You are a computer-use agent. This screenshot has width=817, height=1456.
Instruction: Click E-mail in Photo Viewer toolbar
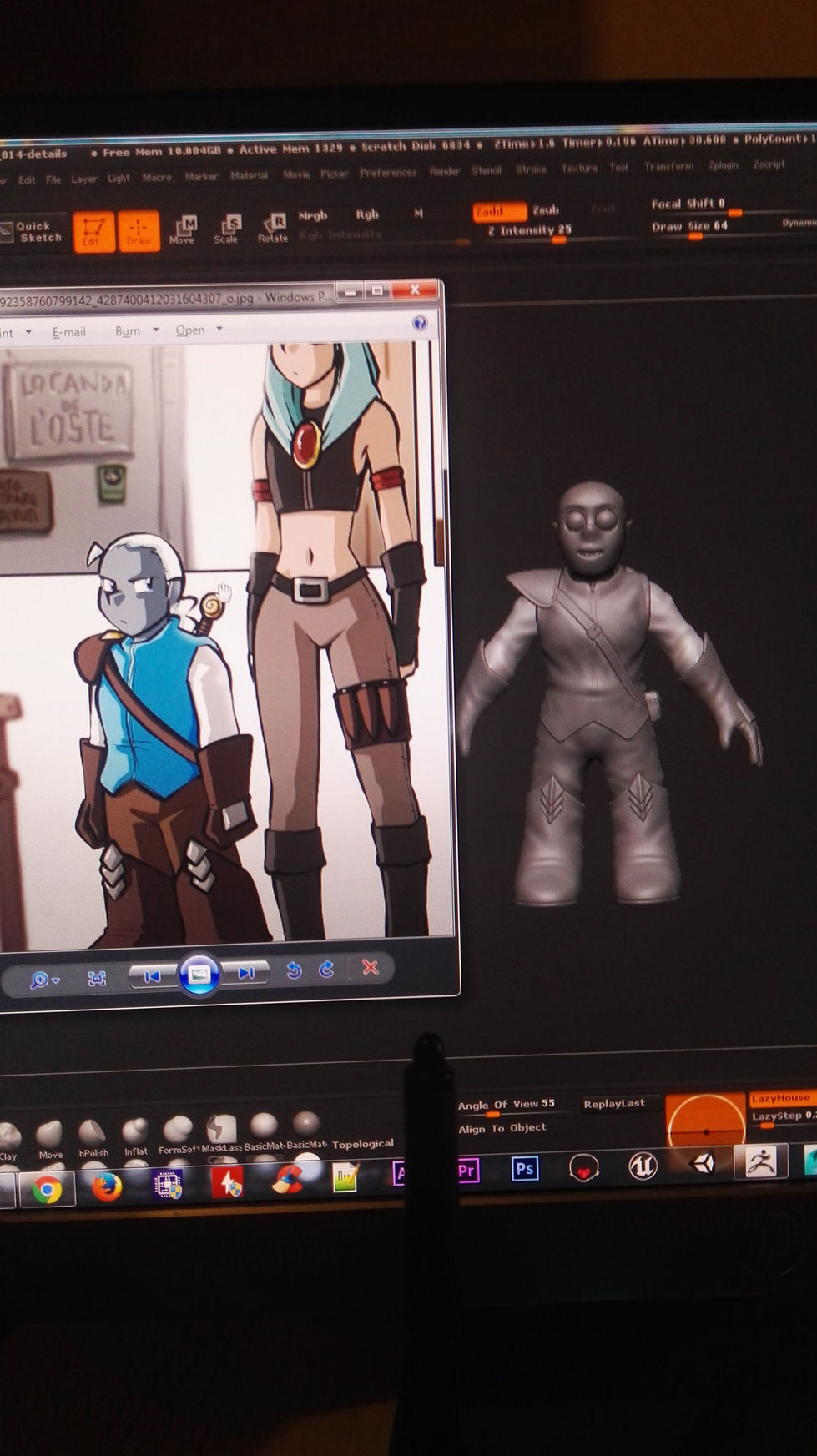[68, 332]
